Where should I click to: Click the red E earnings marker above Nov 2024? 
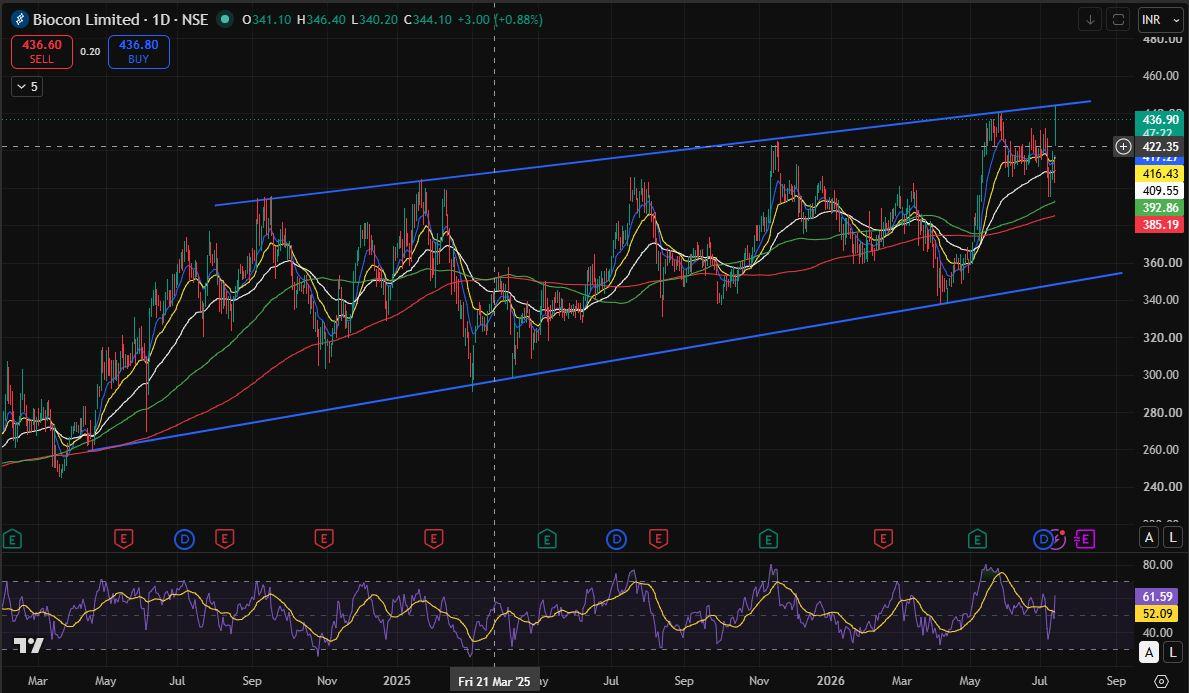[x=324, y=539]
